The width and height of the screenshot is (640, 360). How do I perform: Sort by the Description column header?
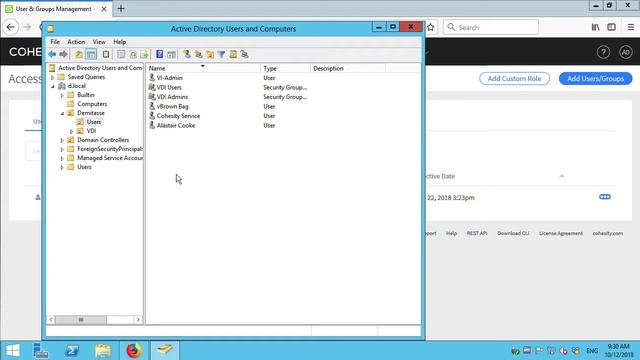pyautogui.click(x=348, y=68)
